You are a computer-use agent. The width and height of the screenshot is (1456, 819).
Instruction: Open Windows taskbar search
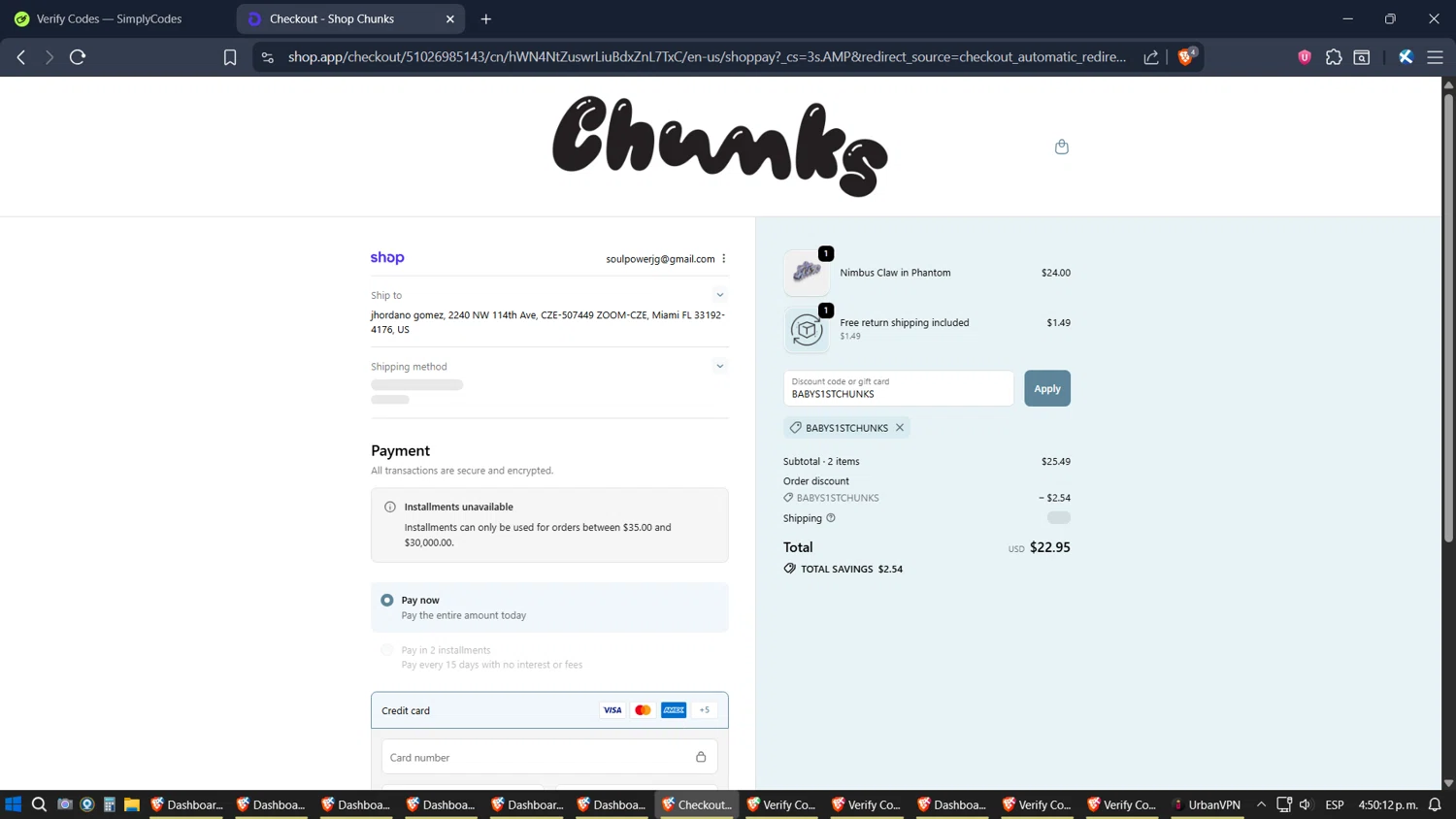click(39, 804)
